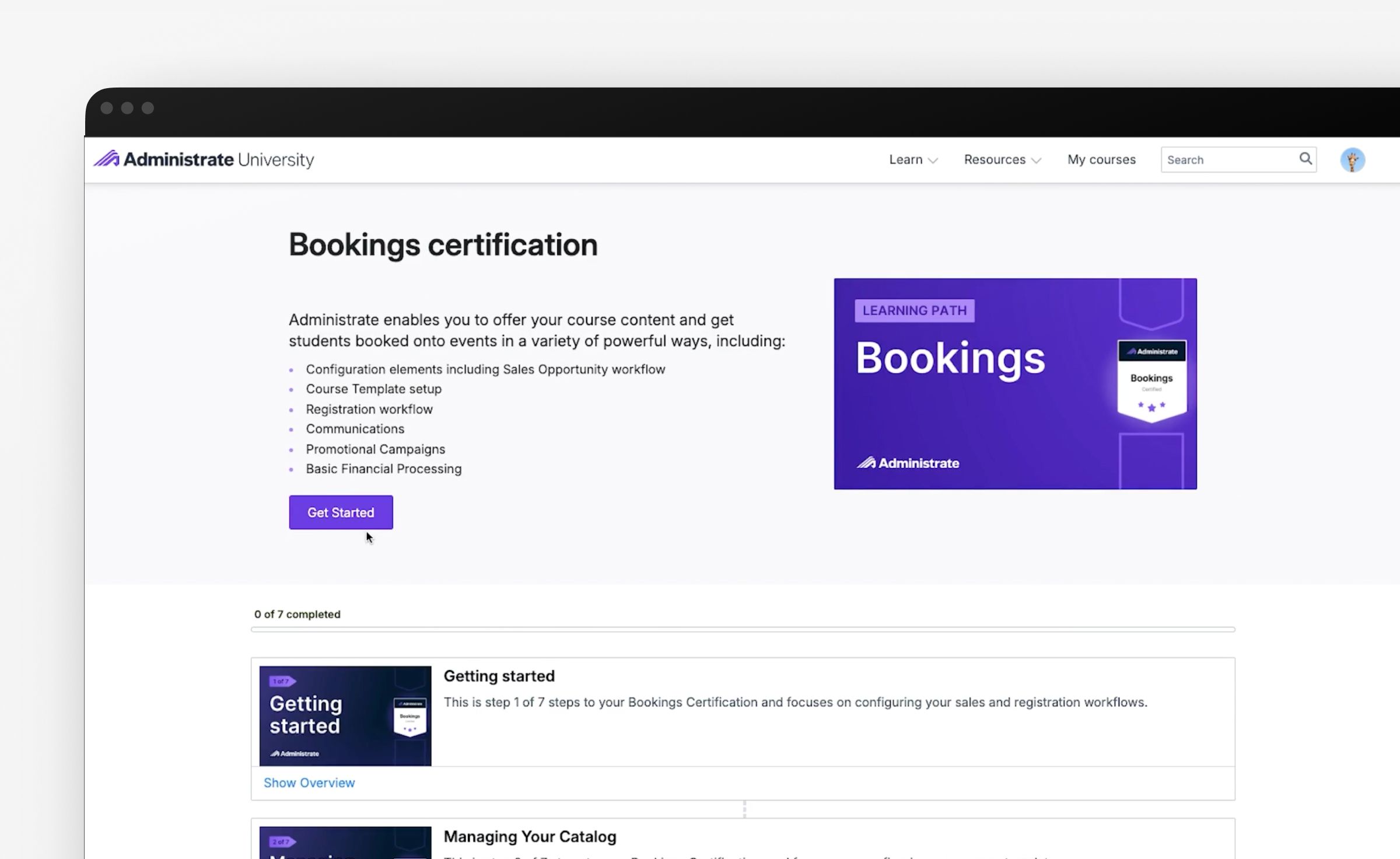The image size is (1400, 859).
Task: Click the LEARNING PATH label on banner
Action: 914,310
